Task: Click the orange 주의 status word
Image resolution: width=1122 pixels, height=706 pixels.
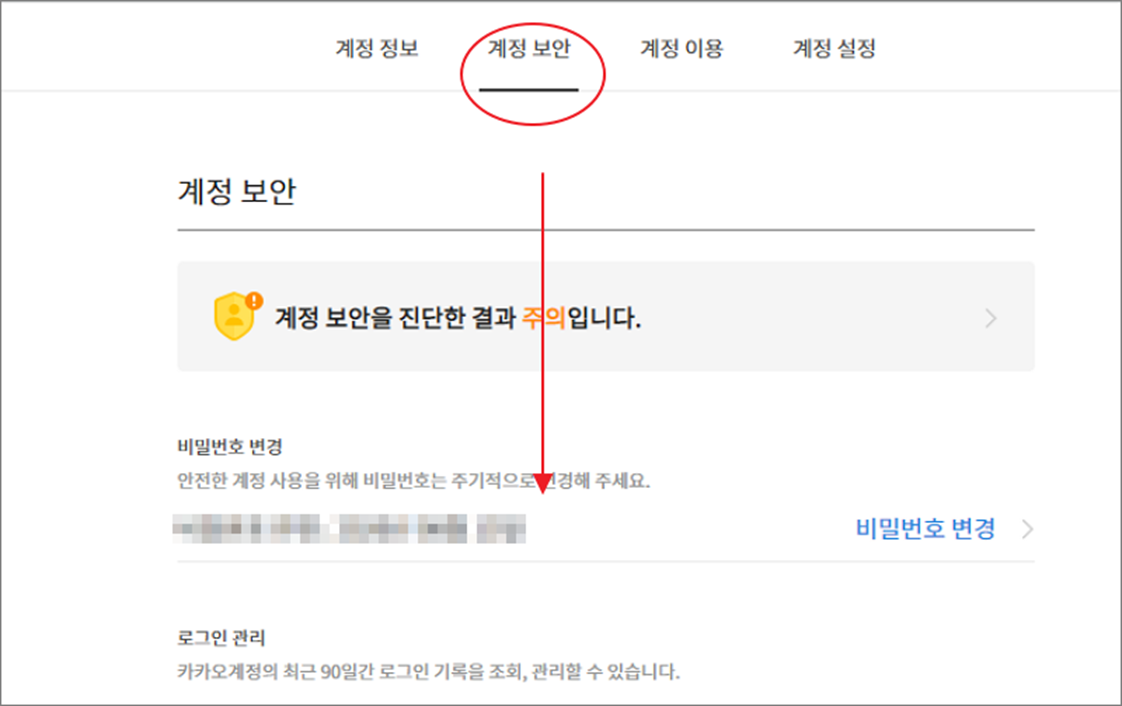Action: point(544,318)
